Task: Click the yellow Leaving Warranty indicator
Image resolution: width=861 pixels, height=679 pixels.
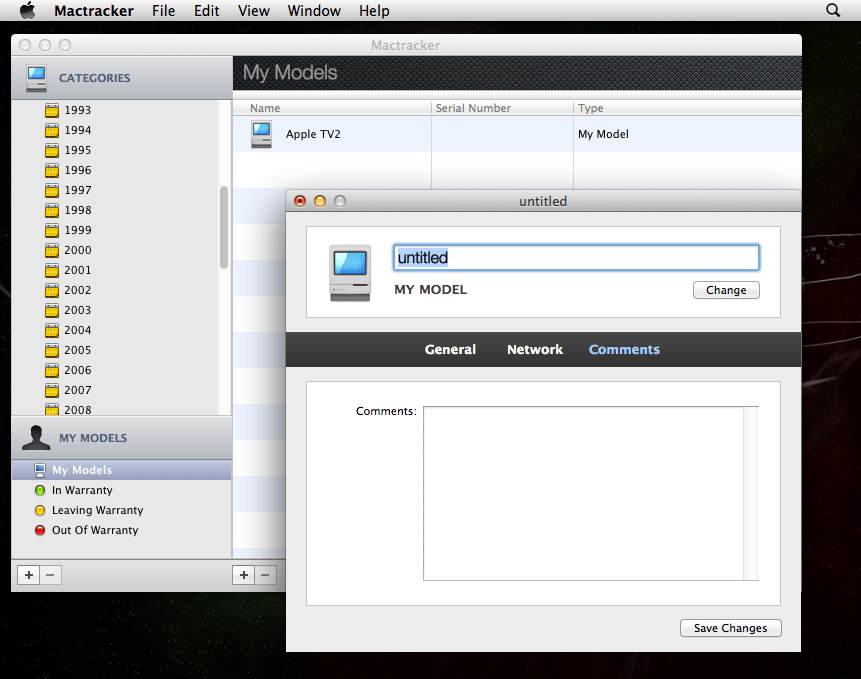Action: (40, 510)
